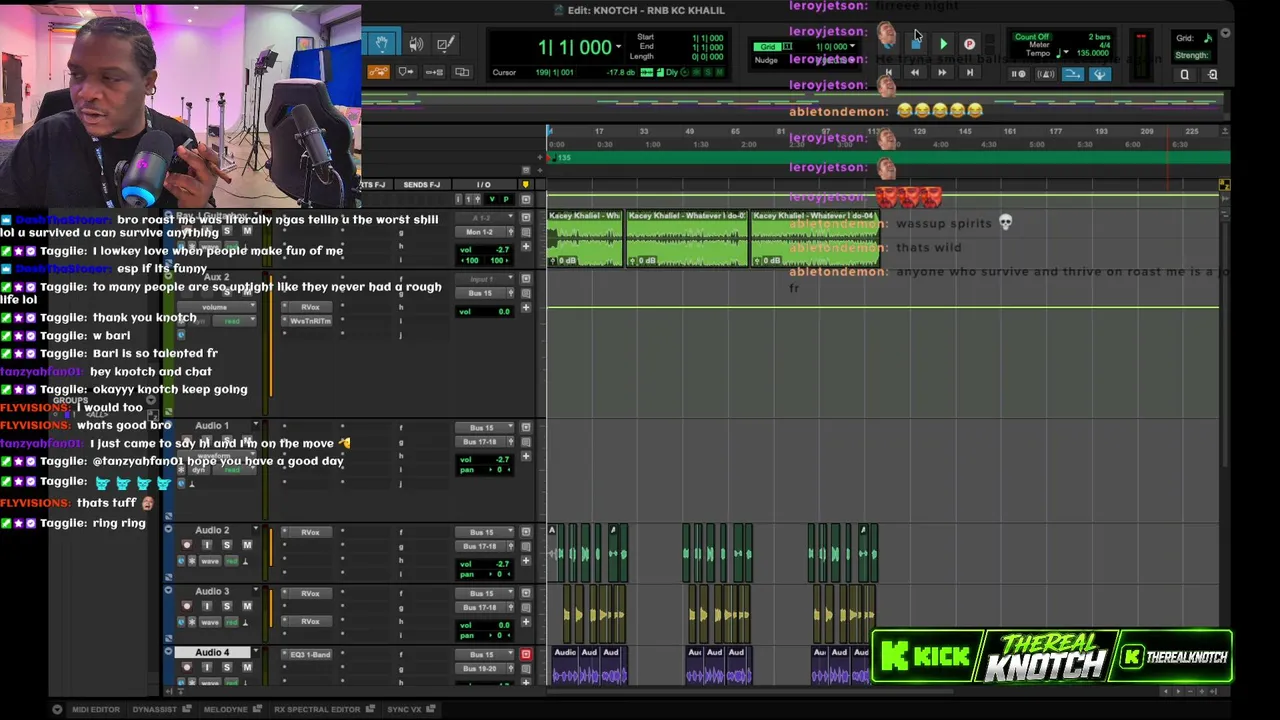Open the wave track view selector on Audio 2
The height and width of the screenshot is (720, 1280).
211,562
